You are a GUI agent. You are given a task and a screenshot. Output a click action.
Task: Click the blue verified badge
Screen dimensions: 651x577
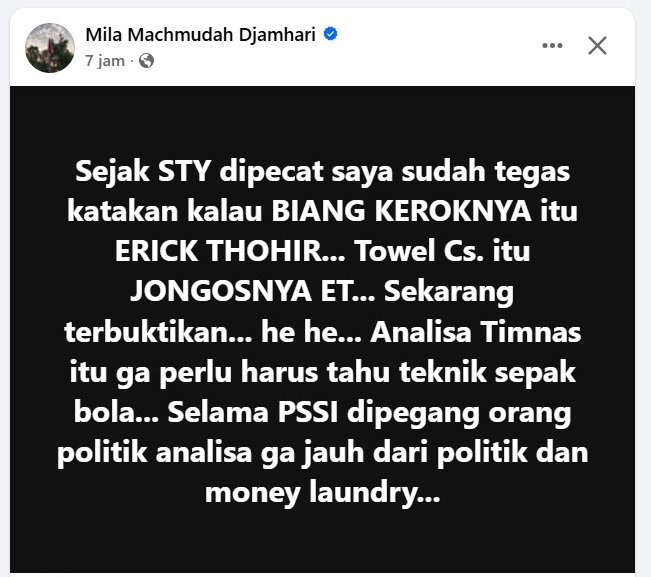(330, 34)
